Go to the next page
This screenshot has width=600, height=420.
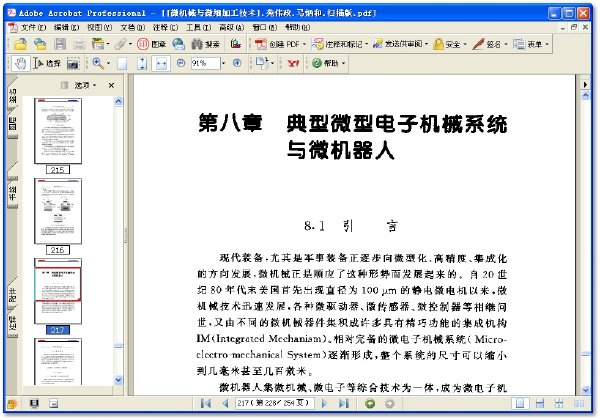click(327, 403)
